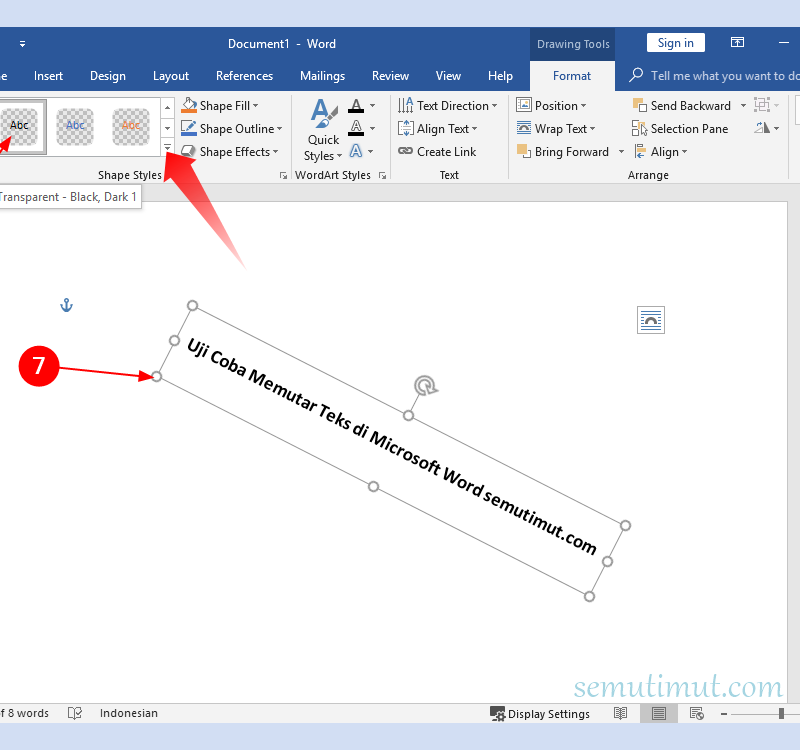Open the Align objects menu
This screenshot has width=800, height=750.
(661, 152)
